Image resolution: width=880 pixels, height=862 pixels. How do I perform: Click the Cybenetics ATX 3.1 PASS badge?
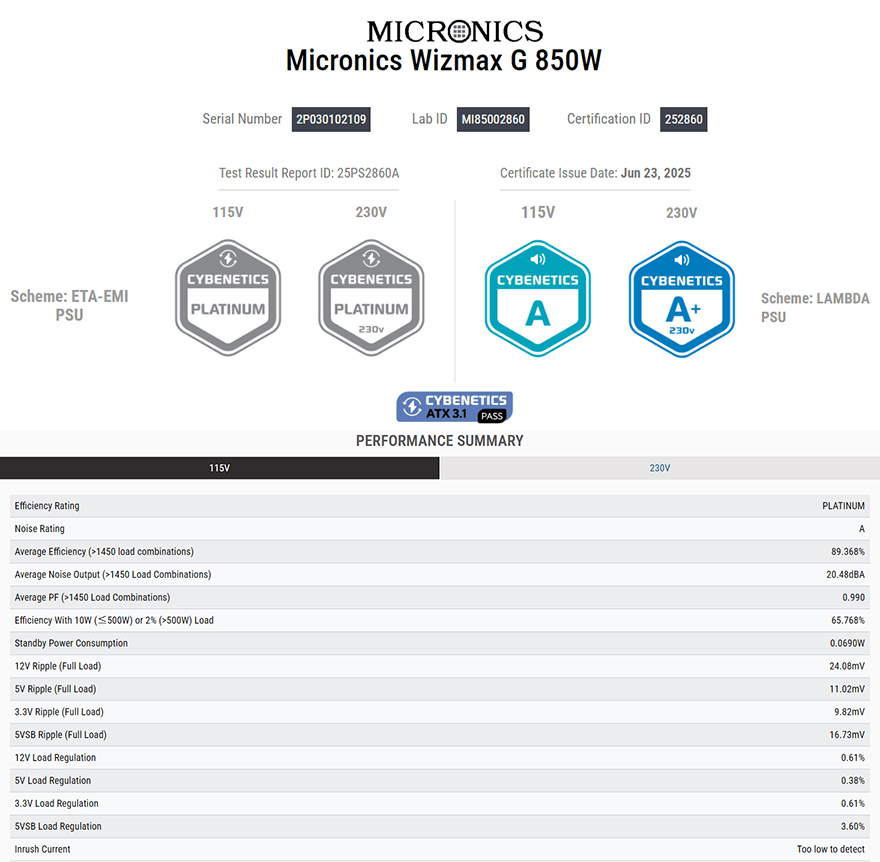(x=455, y=407)
